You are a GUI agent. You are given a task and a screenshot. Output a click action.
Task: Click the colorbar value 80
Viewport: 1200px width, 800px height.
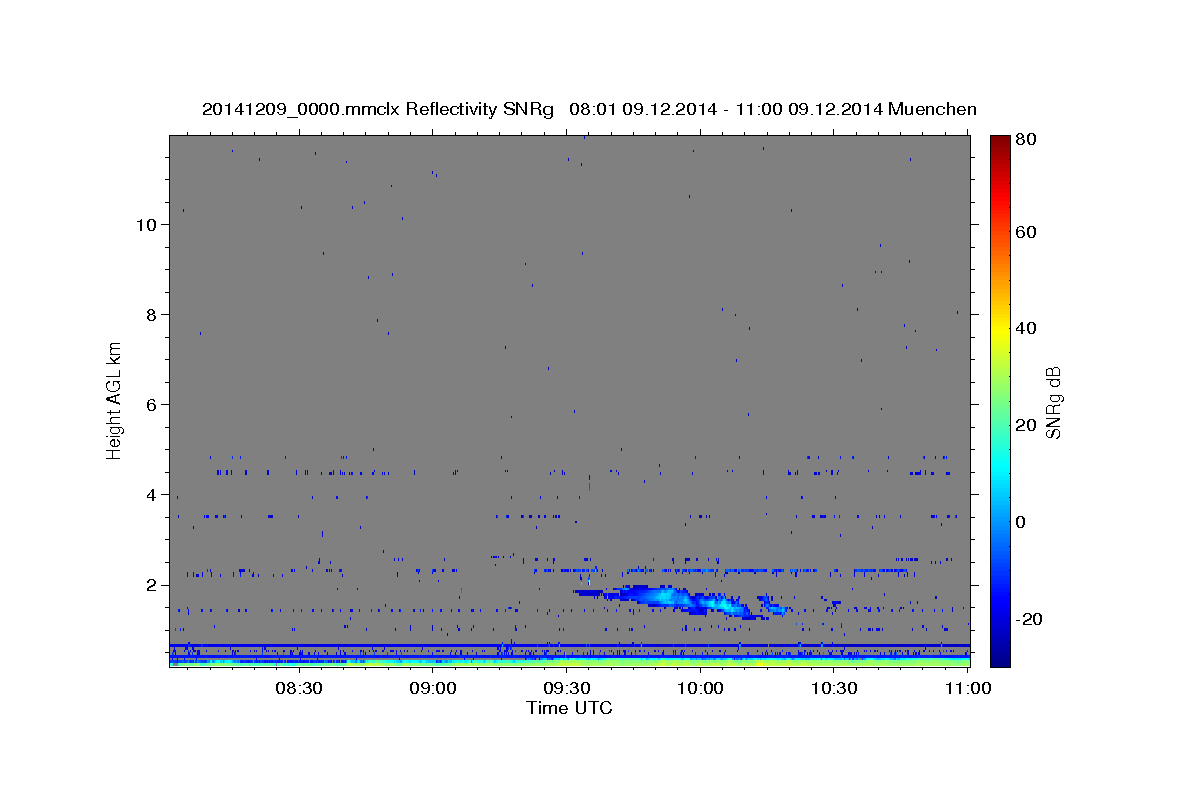pyautogui.click(x=1026, y=140)
